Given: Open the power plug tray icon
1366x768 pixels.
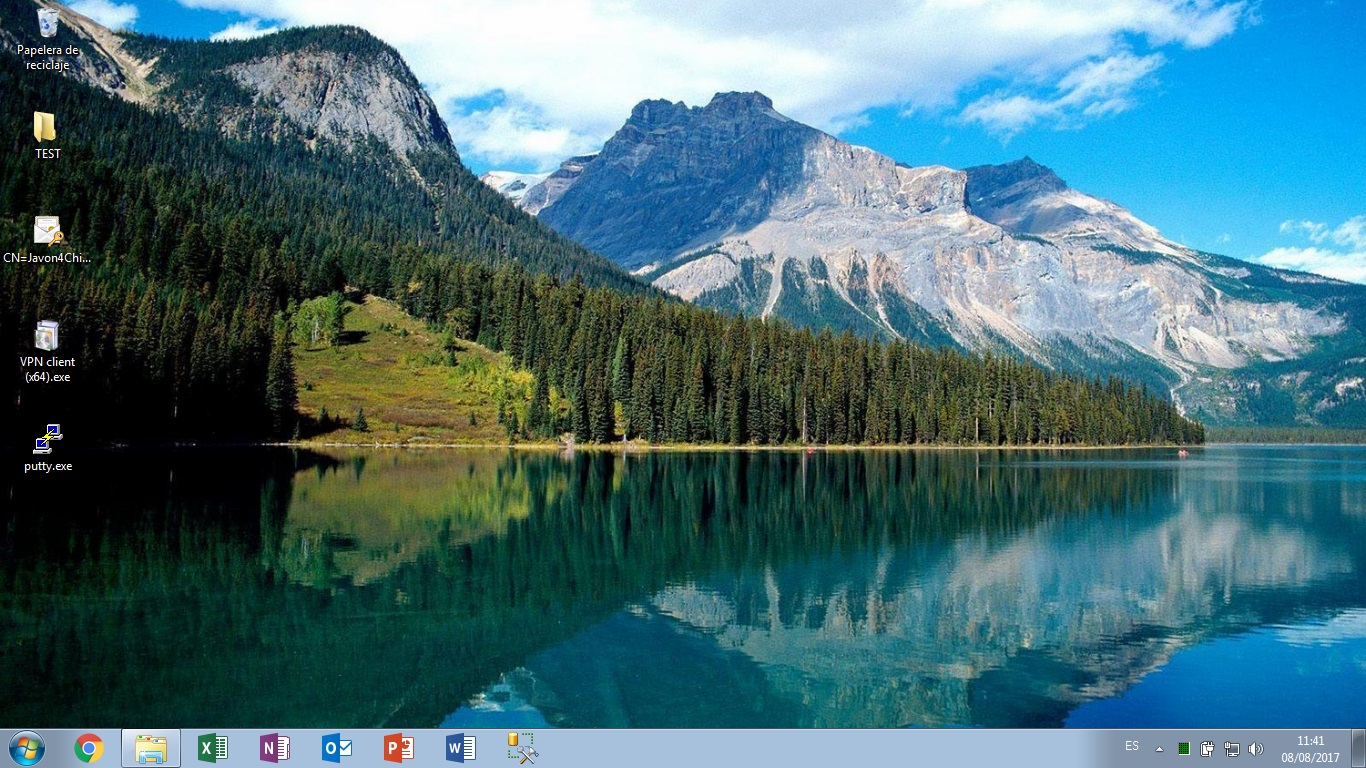Looking at the screenshot, I should coord(1207,749).
